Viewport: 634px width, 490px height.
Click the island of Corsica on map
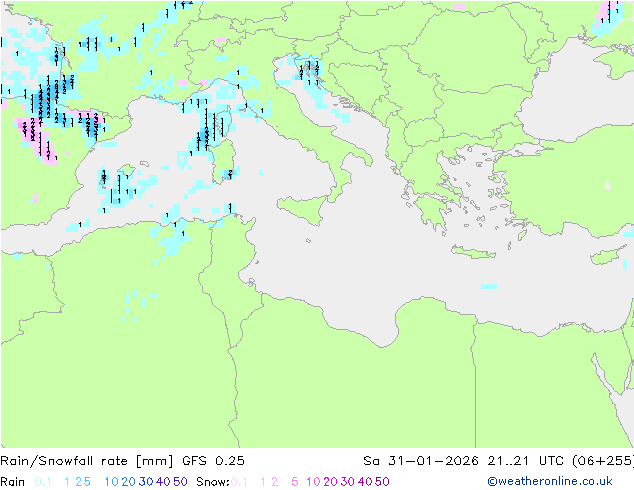pyautogui.click(x=226, y=123)
